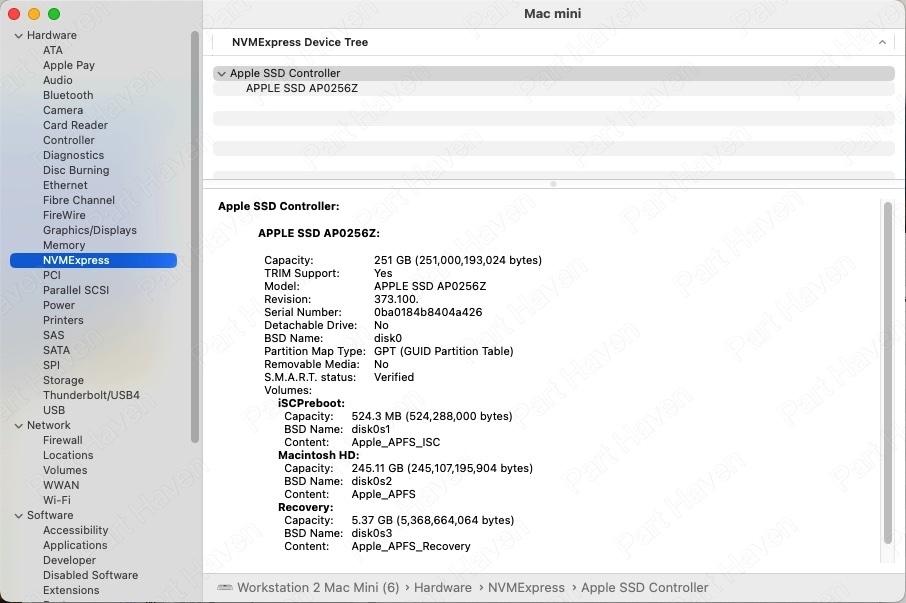Select the highlighted NVMExpress sidebar item

tap(93, 260)
